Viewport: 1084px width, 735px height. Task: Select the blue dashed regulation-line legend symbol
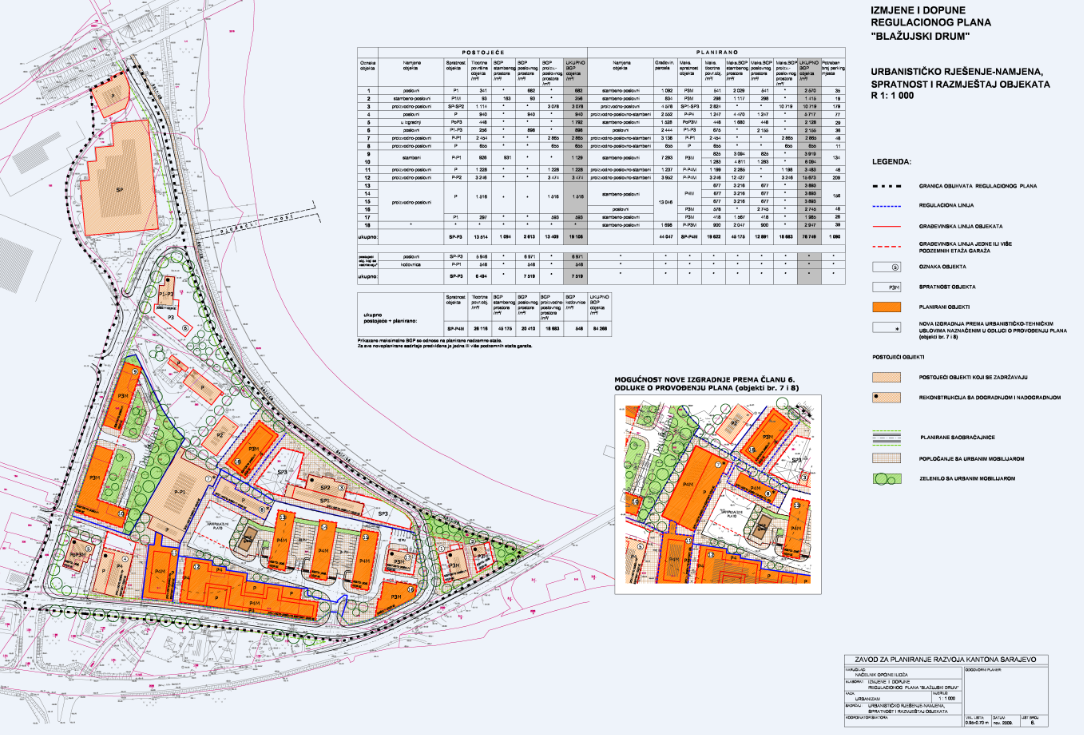pyautogui.click(x=886, y=206)
